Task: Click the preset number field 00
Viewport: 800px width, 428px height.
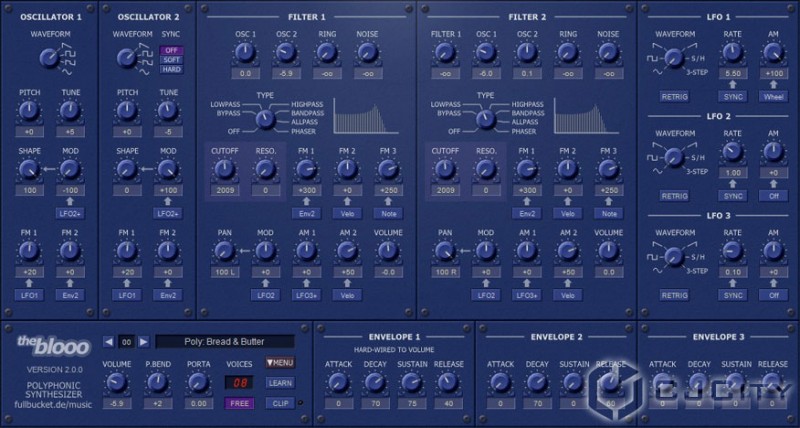Action: [x=126, y=341]
